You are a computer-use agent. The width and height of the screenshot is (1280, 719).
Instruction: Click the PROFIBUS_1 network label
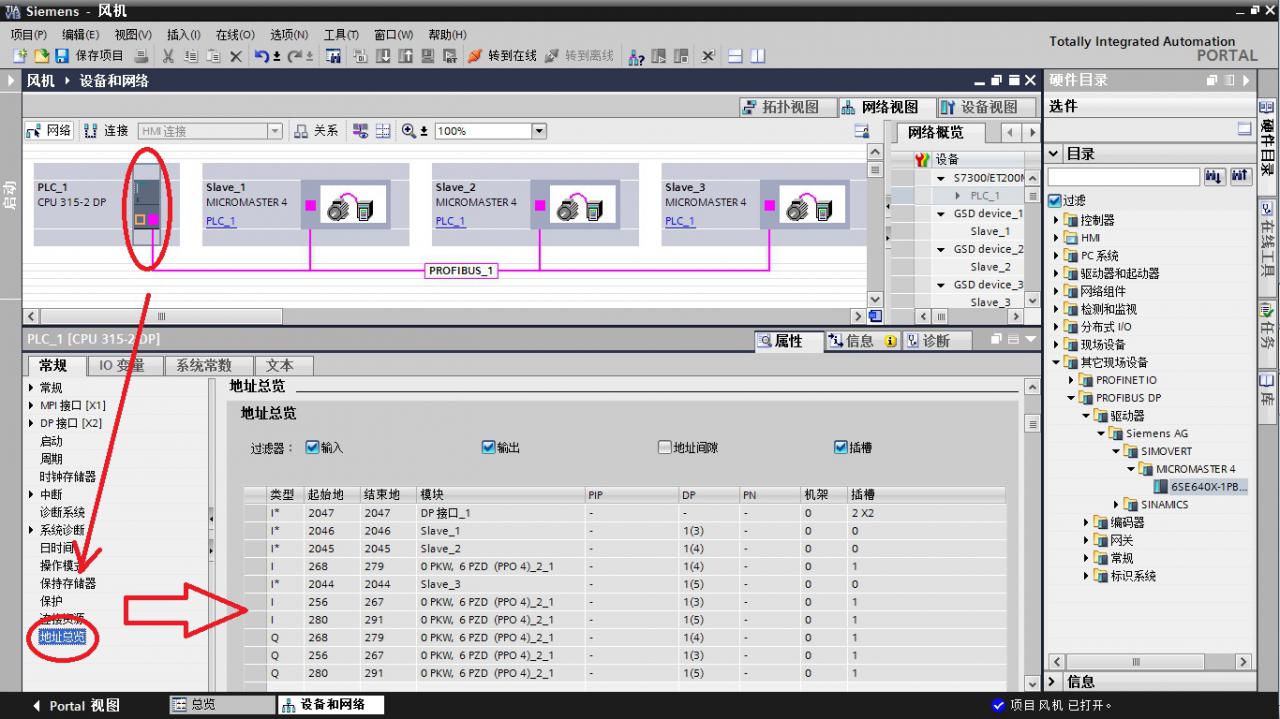click(462, 270)
